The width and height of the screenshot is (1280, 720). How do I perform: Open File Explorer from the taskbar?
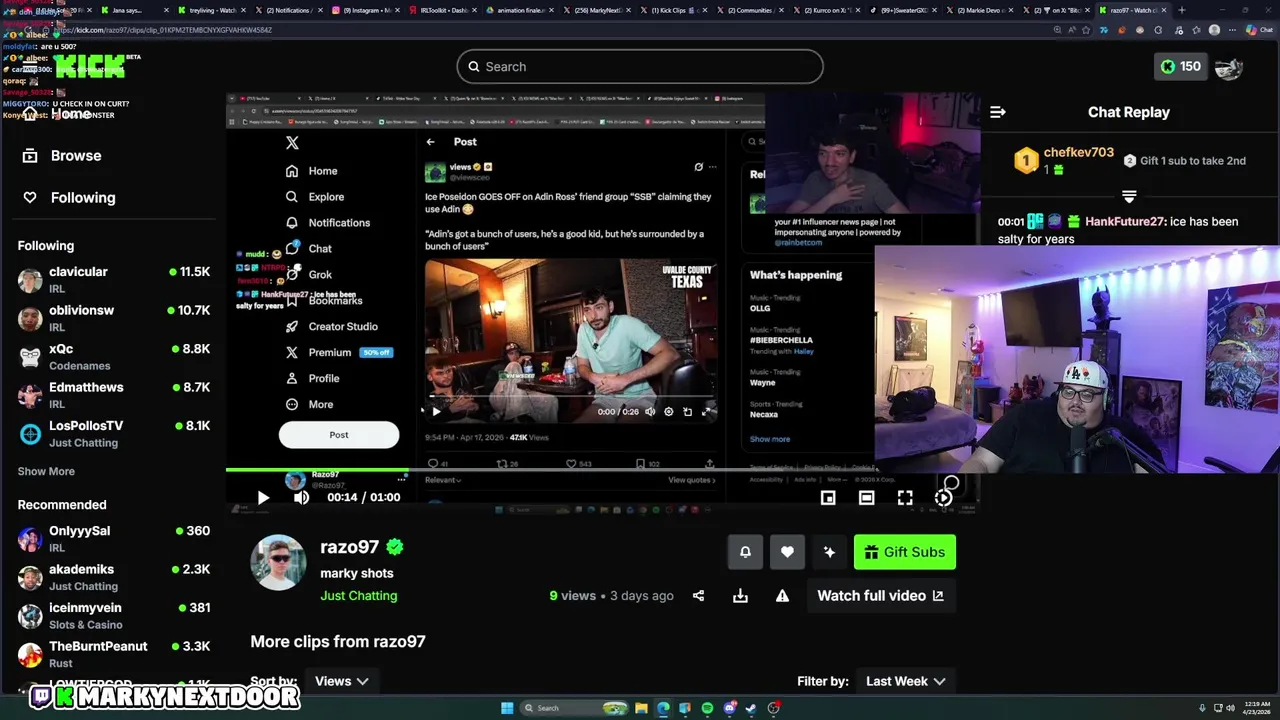(x=641, y=708)
